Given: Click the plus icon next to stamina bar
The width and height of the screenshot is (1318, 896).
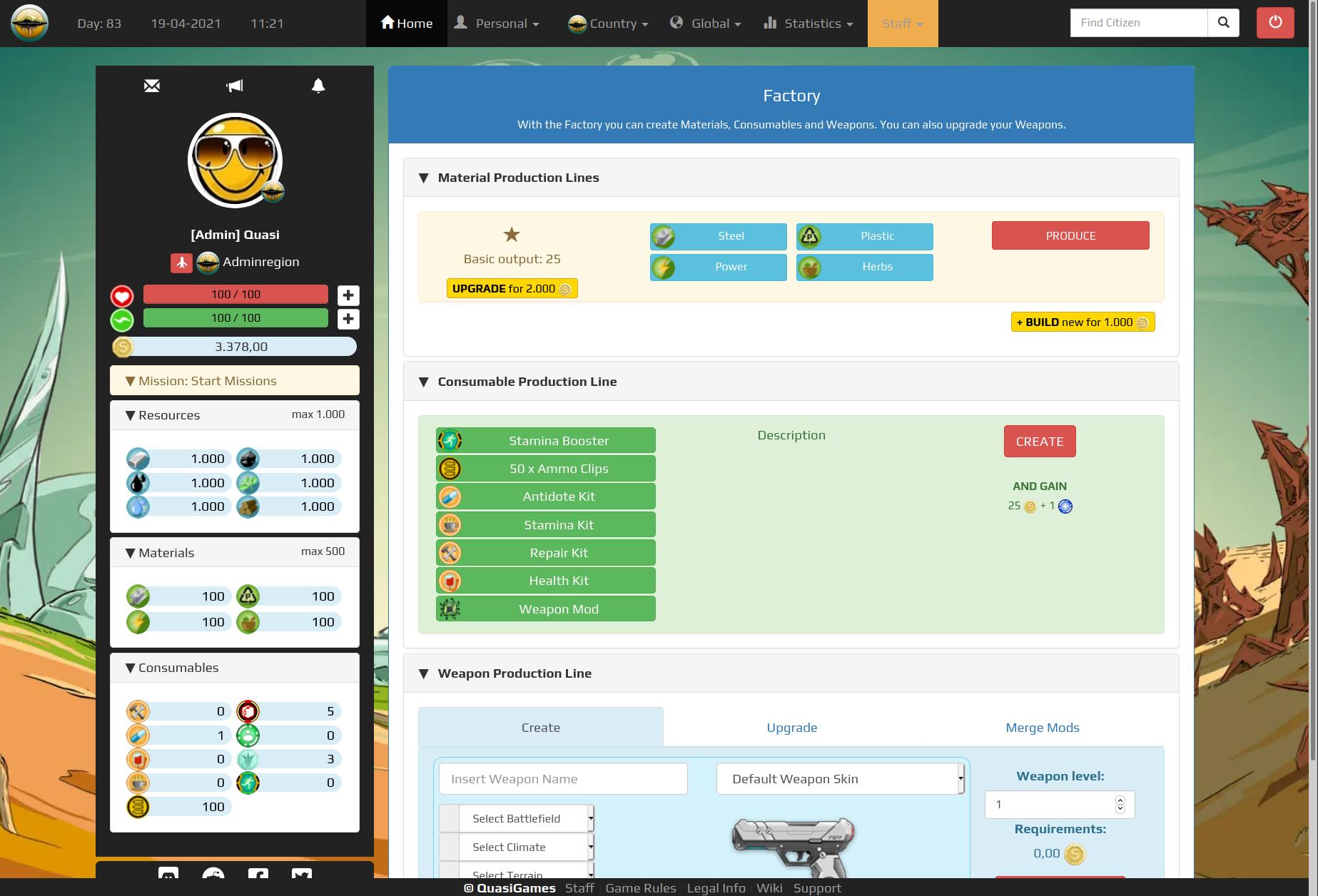Looking at the screenshot, I should click(x=348, y=319).
